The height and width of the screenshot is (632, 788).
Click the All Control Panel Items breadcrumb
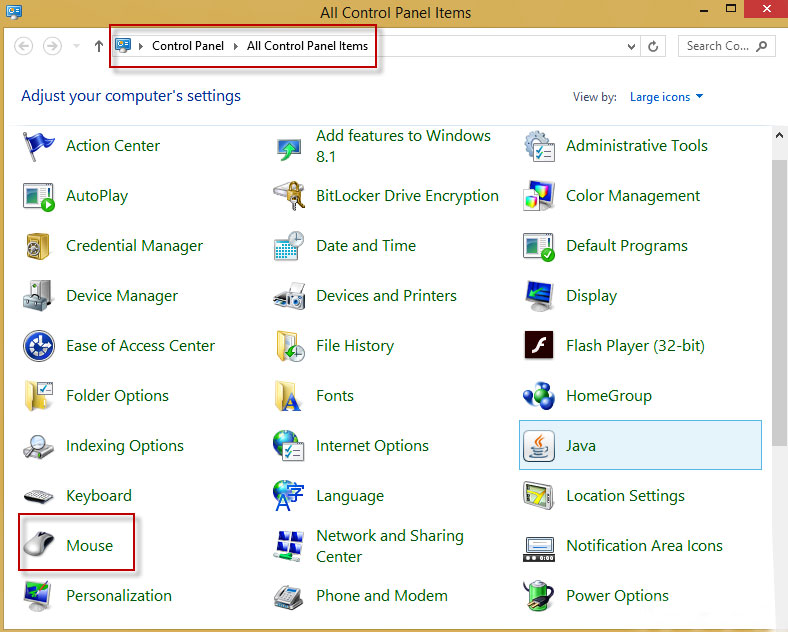click(x=307, y=46)
